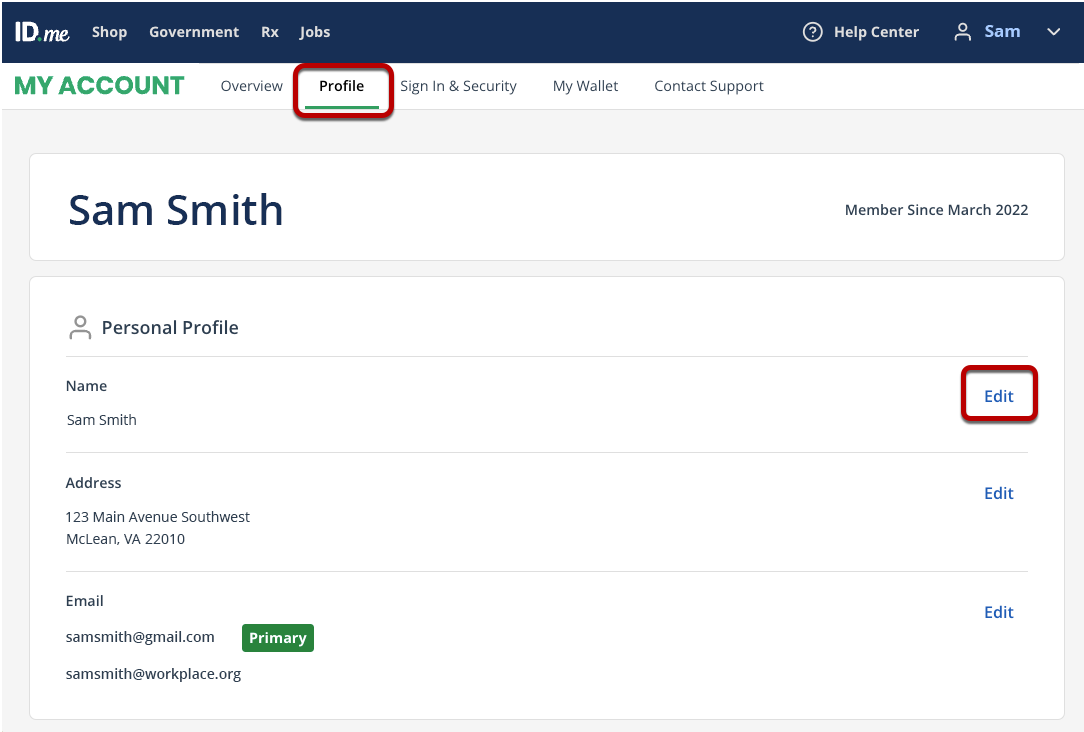Viewport: 1084px width, 732px height.
Task: Edit the Email addresses
Action: (x=998, y=612)
